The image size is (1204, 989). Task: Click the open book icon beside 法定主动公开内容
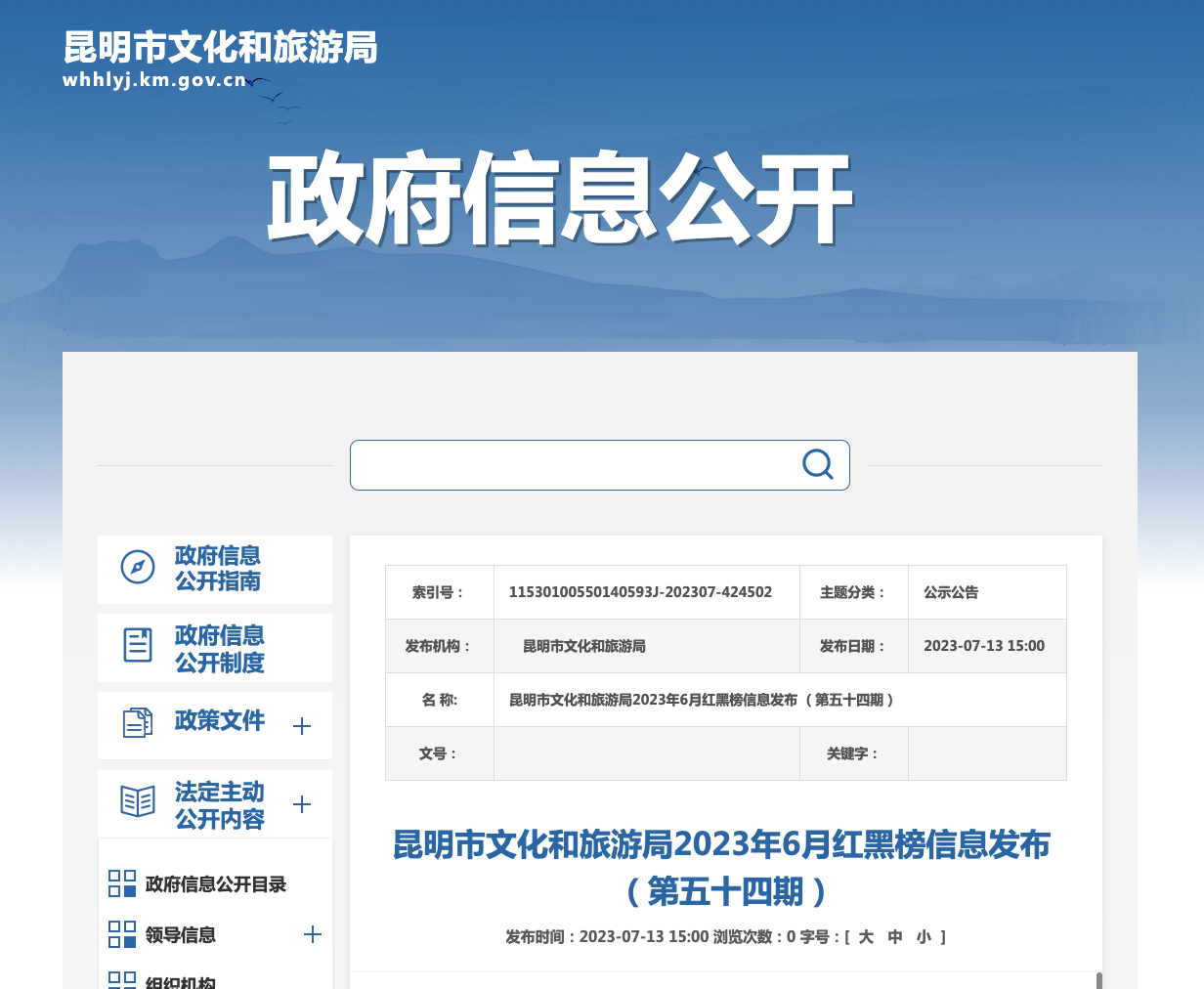point(138,801)
